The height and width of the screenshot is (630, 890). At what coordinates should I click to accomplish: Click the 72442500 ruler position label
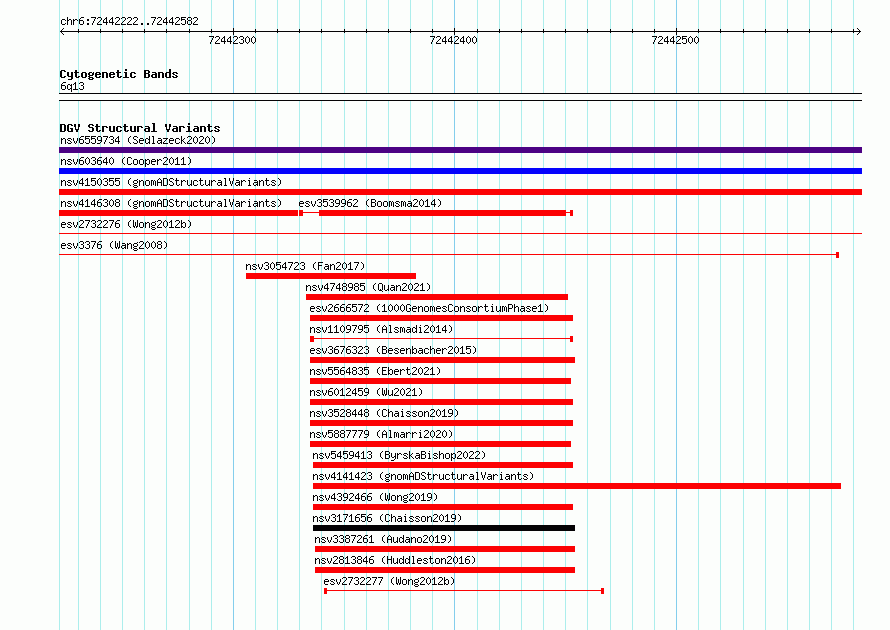coord(675,40)
